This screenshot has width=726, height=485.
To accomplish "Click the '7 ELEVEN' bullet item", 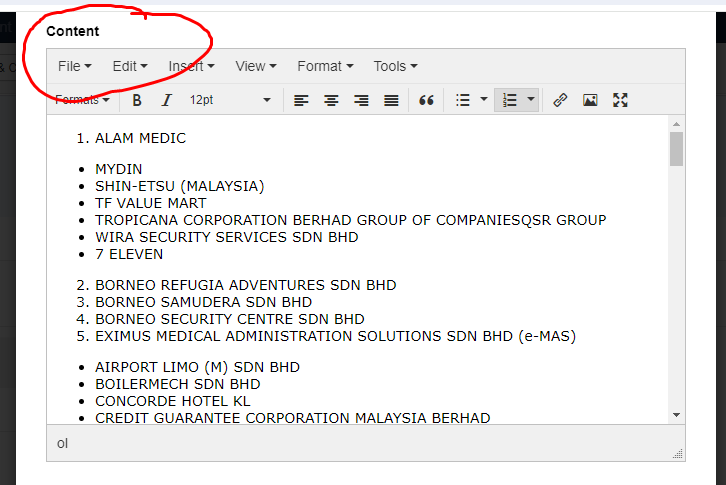I will click(x=129, y=254).
